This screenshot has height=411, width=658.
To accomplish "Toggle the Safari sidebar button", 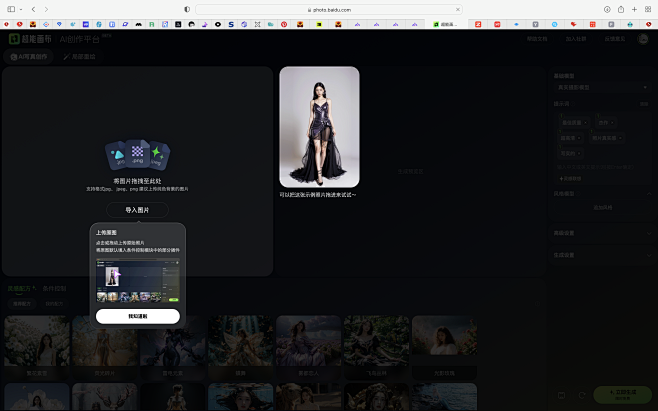I will (11, 9).
